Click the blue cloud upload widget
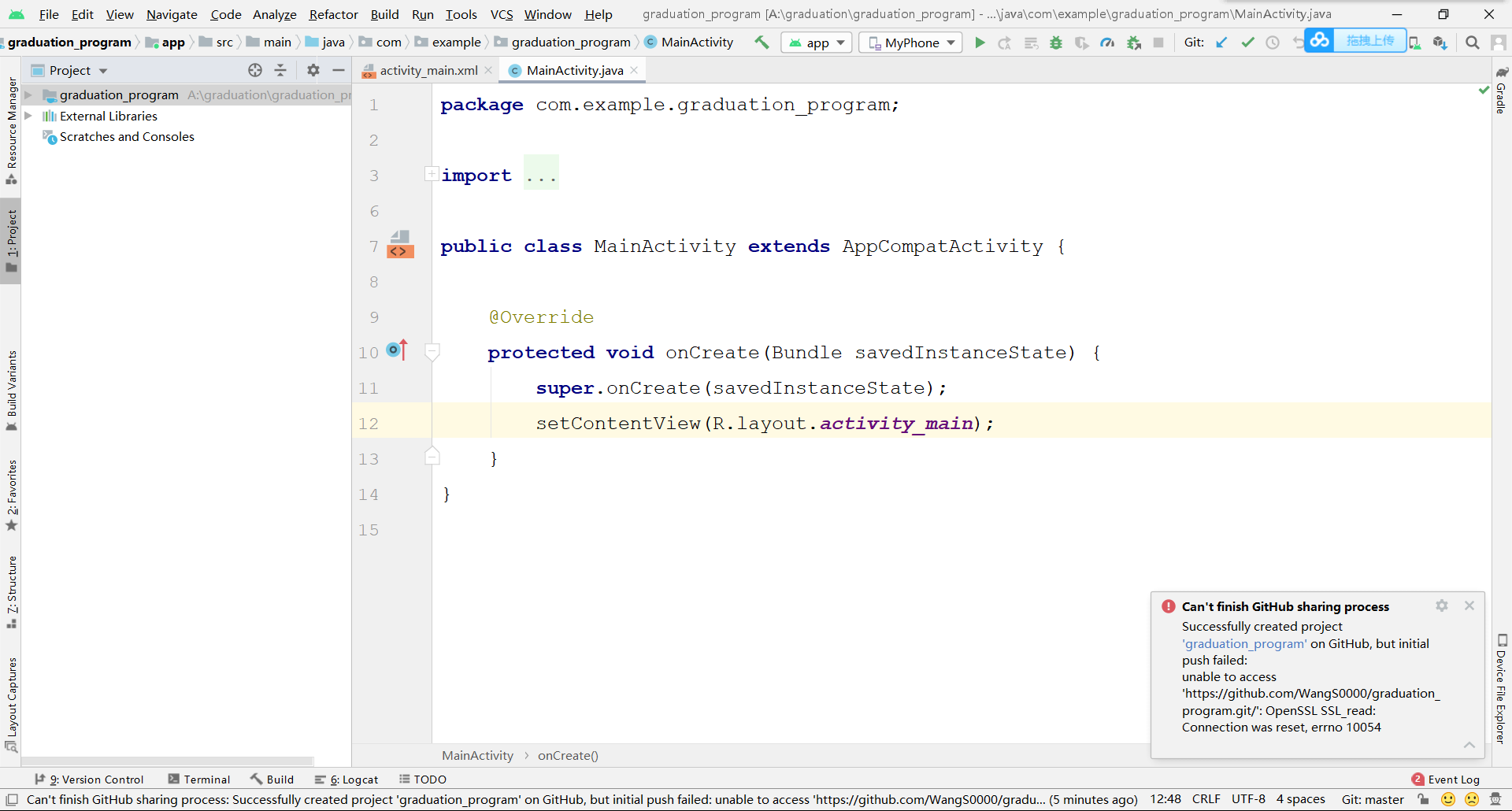The width and height of the screenshot is (1512, 811). pos(1355,40)
